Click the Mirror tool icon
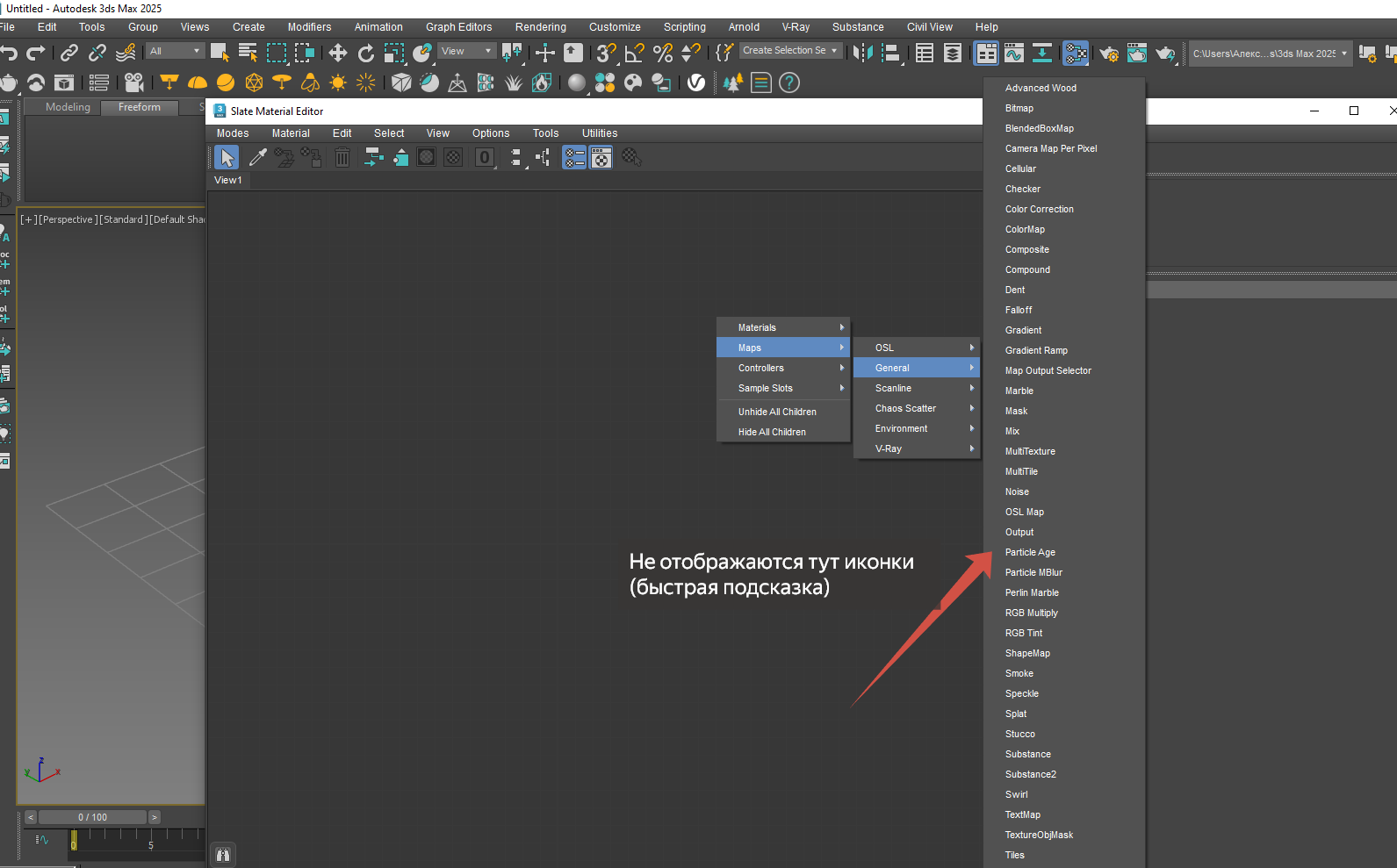This screenshot has height=868, width=1397. tap(863, 54)
